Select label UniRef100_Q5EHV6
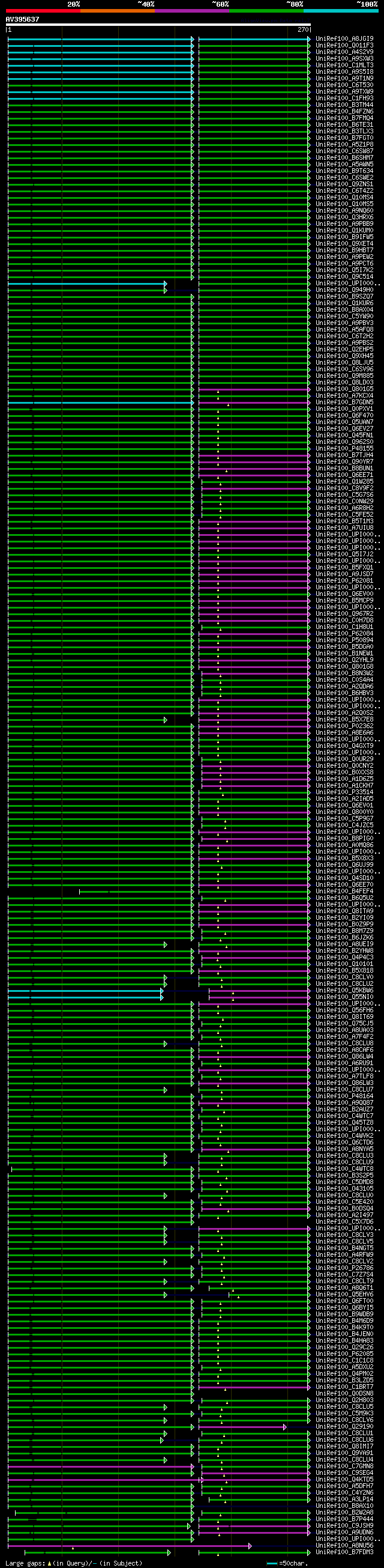Image resolution: width=384 pixels, height=1568 pixels. pos(344,1295)
